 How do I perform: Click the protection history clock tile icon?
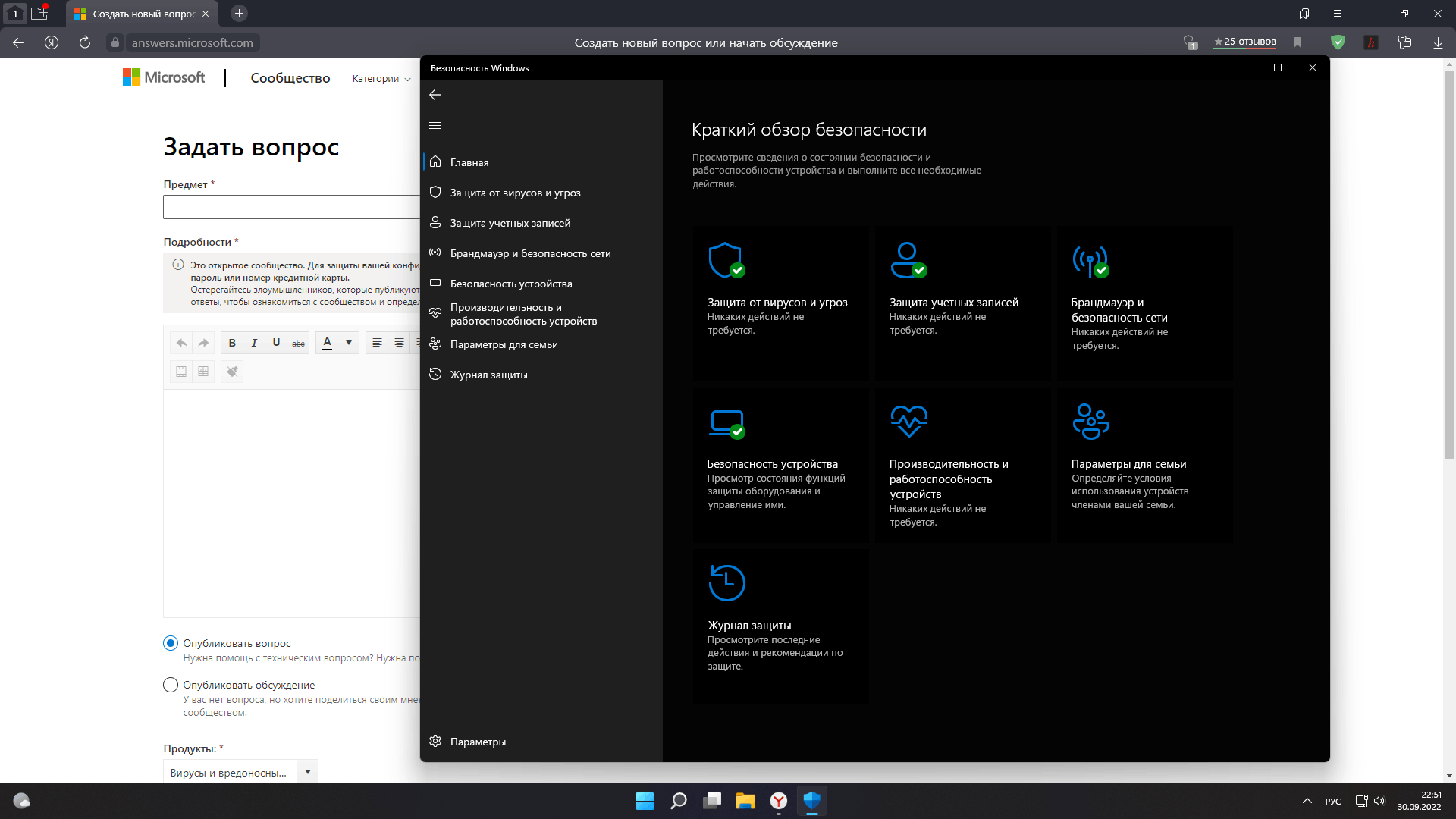tap(726, 582)
